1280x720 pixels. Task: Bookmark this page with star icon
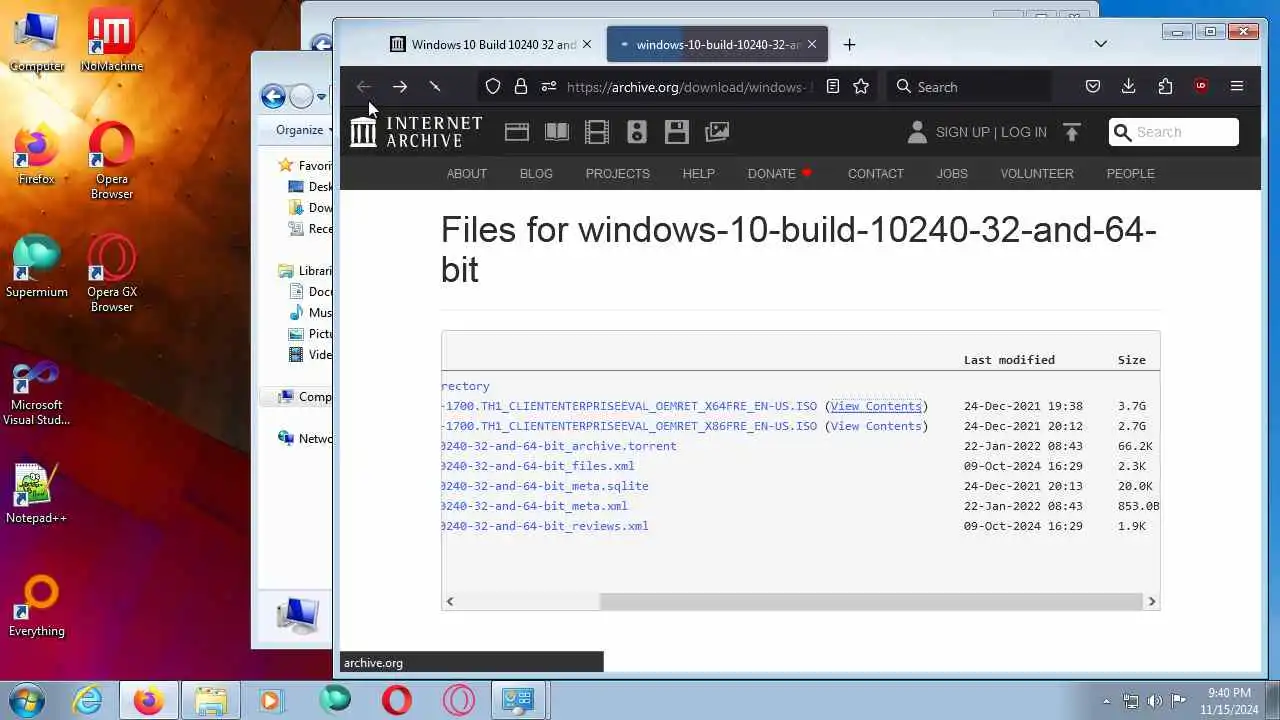tap(861, 87)
